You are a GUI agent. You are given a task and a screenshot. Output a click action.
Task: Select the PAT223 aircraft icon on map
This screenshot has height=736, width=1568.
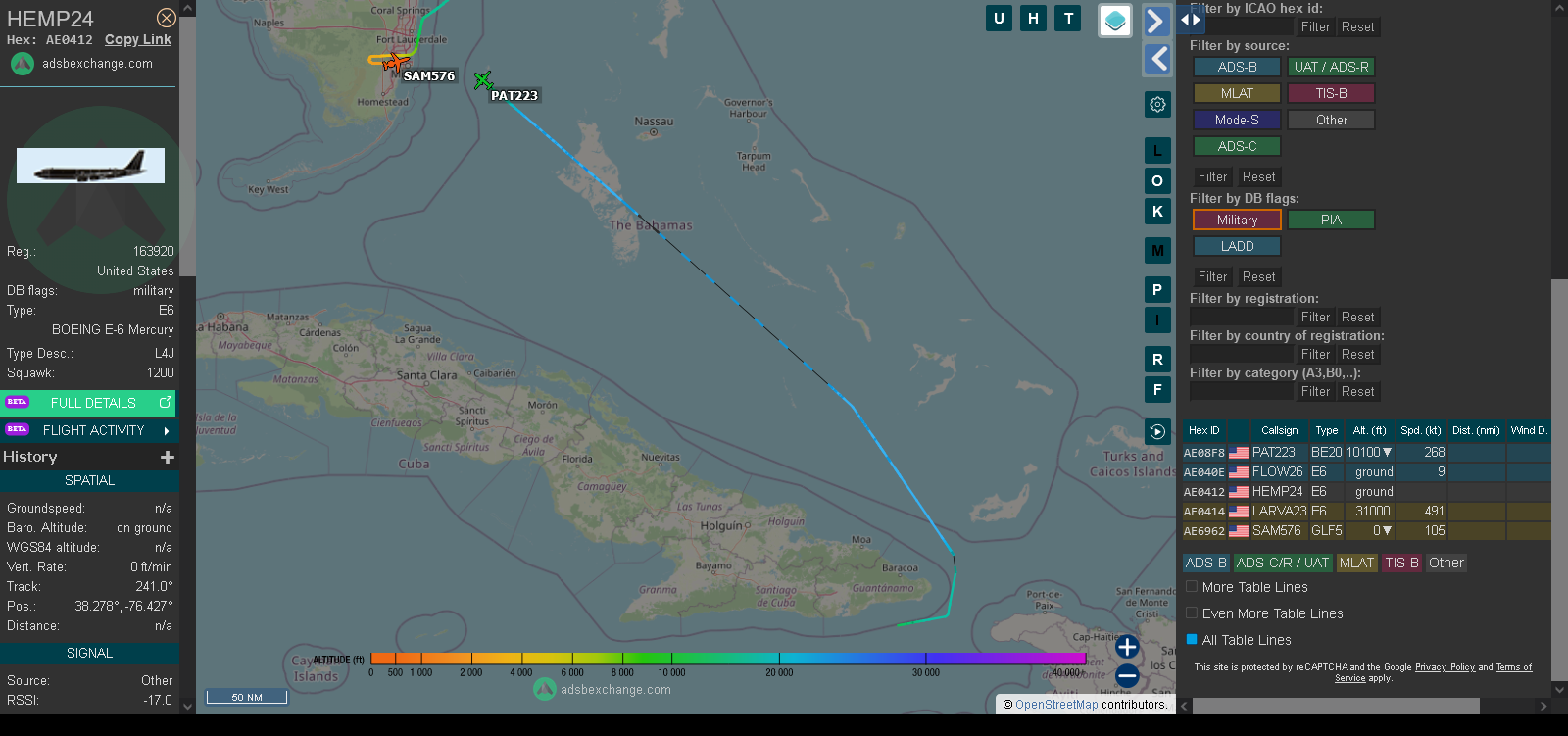click(x=482, y=79)
